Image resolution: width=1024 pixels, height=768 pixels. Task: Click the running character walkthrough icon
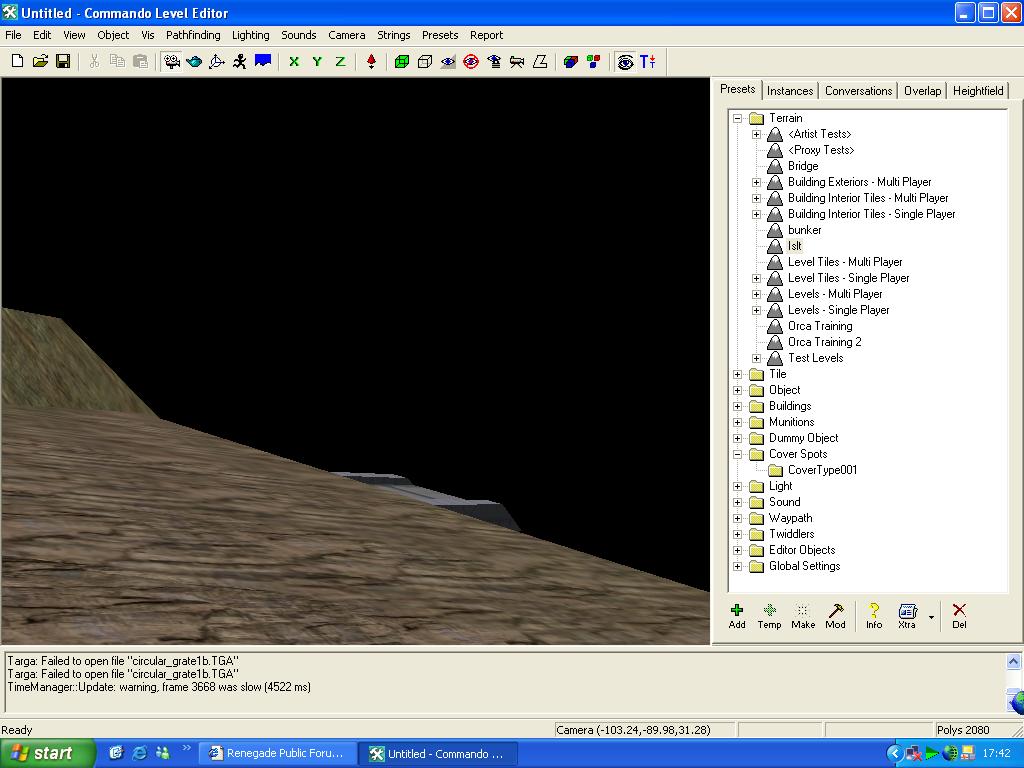pos(240,61)
